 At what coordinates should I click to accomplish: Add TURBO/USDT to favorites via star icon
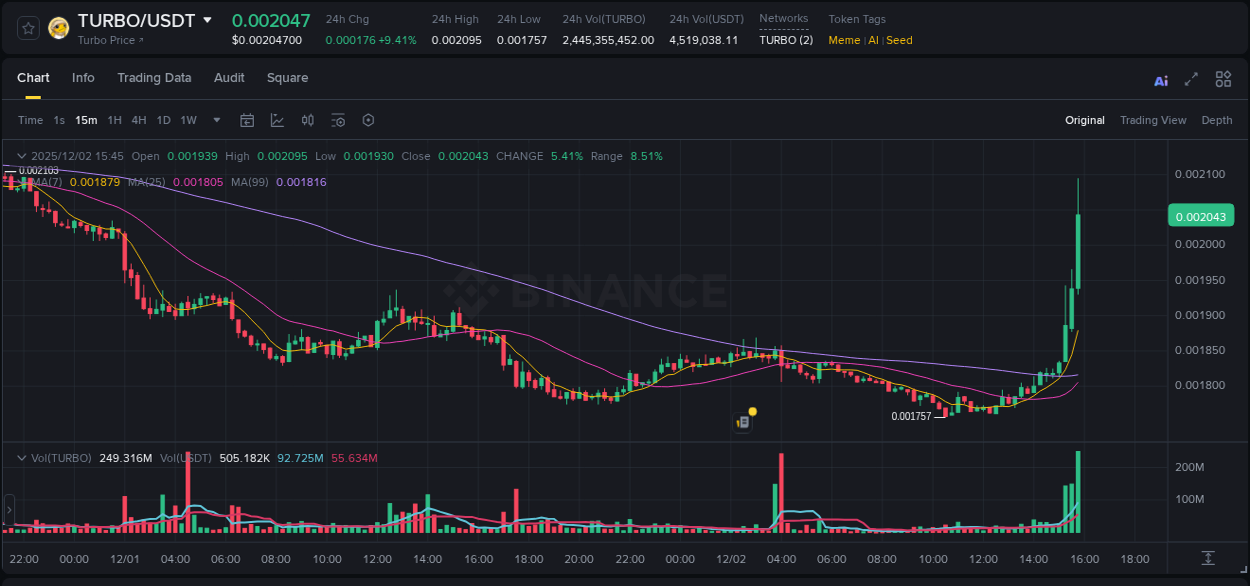(27, 27)
